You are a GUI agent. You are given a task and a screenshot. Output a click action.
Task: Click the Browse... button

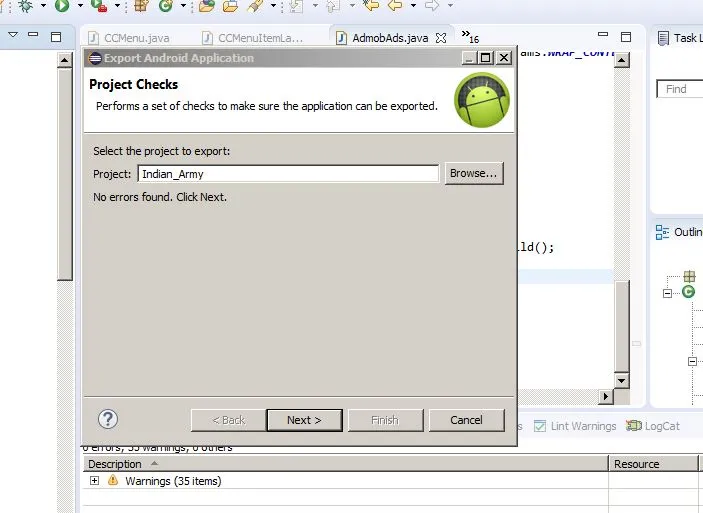474,173
